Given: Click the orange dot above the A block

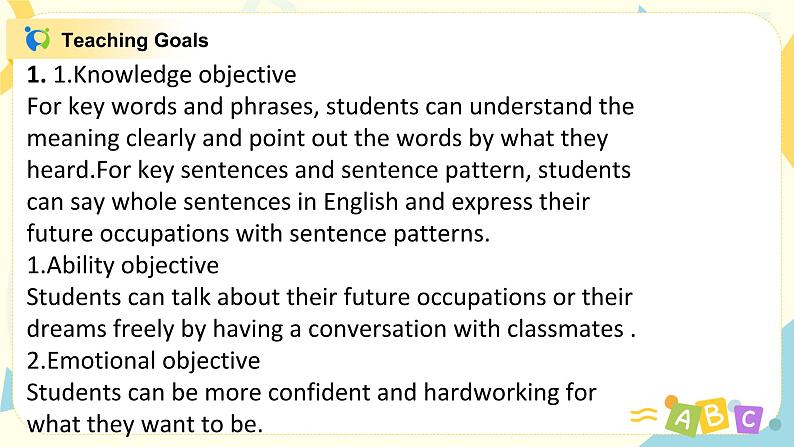Looking at the screenshot, I should 671,402.
